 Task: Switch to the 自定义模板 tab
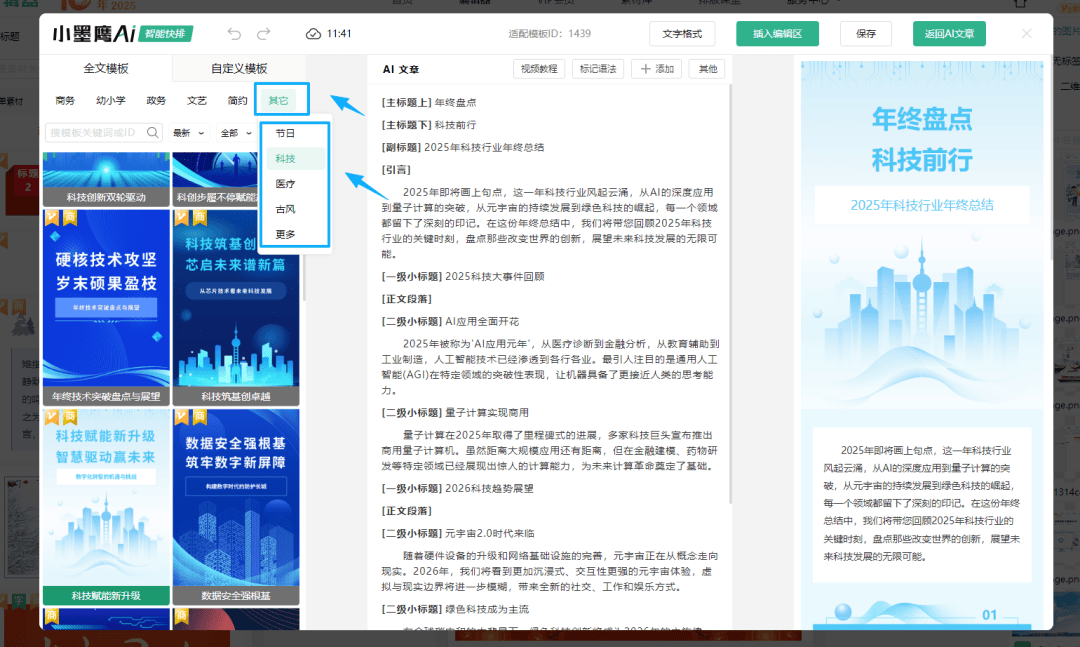click(x=239, y=69)
